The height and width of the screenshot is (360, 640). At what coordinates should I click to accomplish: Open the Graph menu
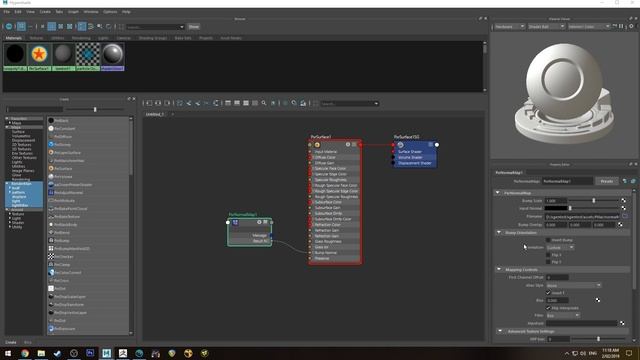coord(73,12)
